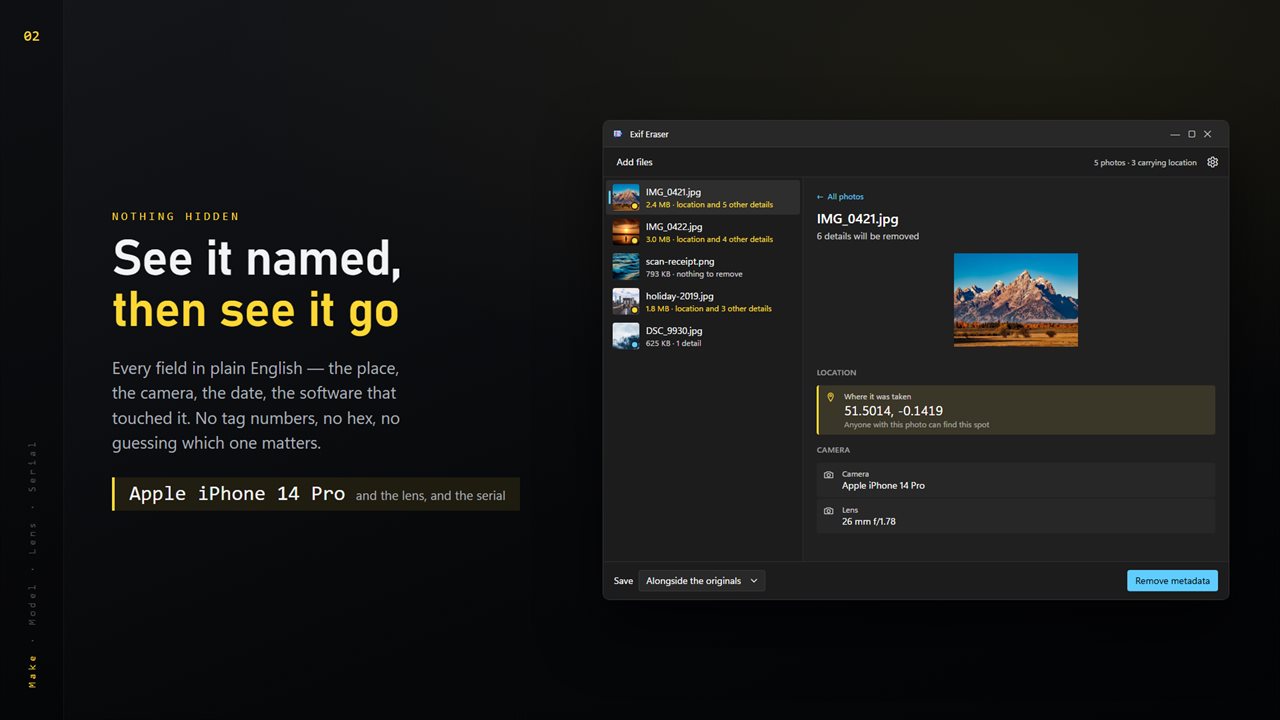Click the lens value "26 mm f/1.78"
Viewport: 1280px width, 720px height.
[869, 522]
